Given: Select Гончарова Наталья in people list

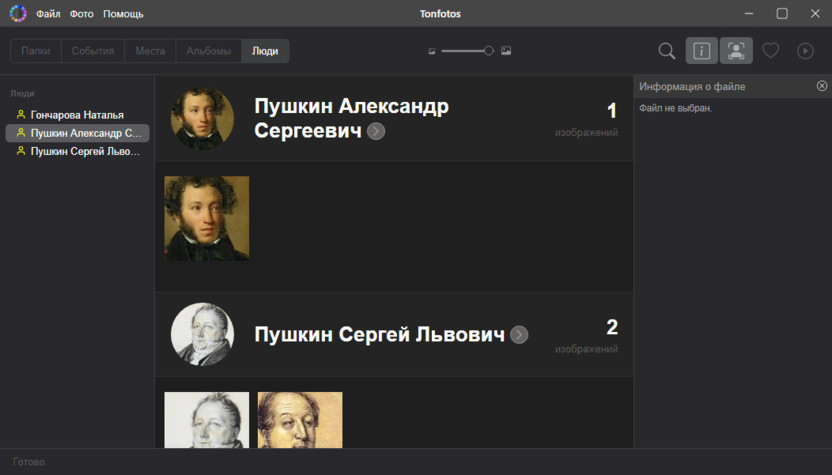Looking at the screenshot, I should point(77,115).
